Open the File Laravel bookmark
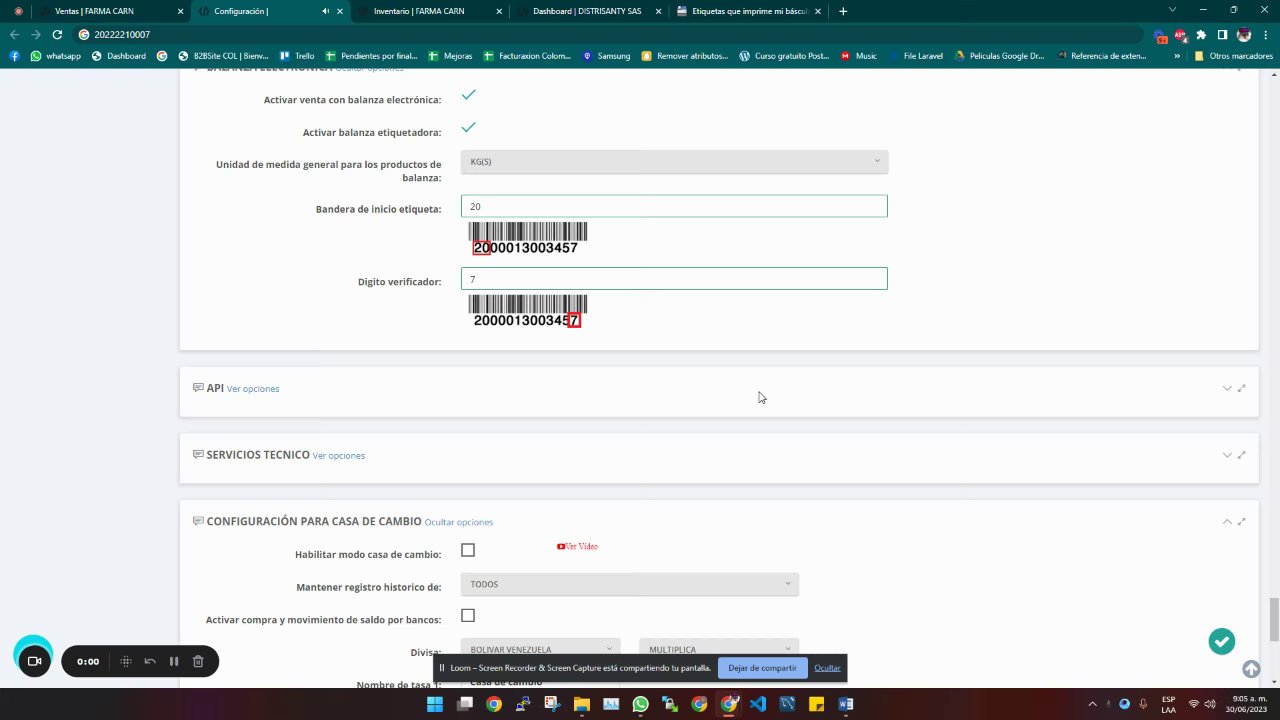The width and height of the screenshot is (1280, 720). (x=915, y=56)
